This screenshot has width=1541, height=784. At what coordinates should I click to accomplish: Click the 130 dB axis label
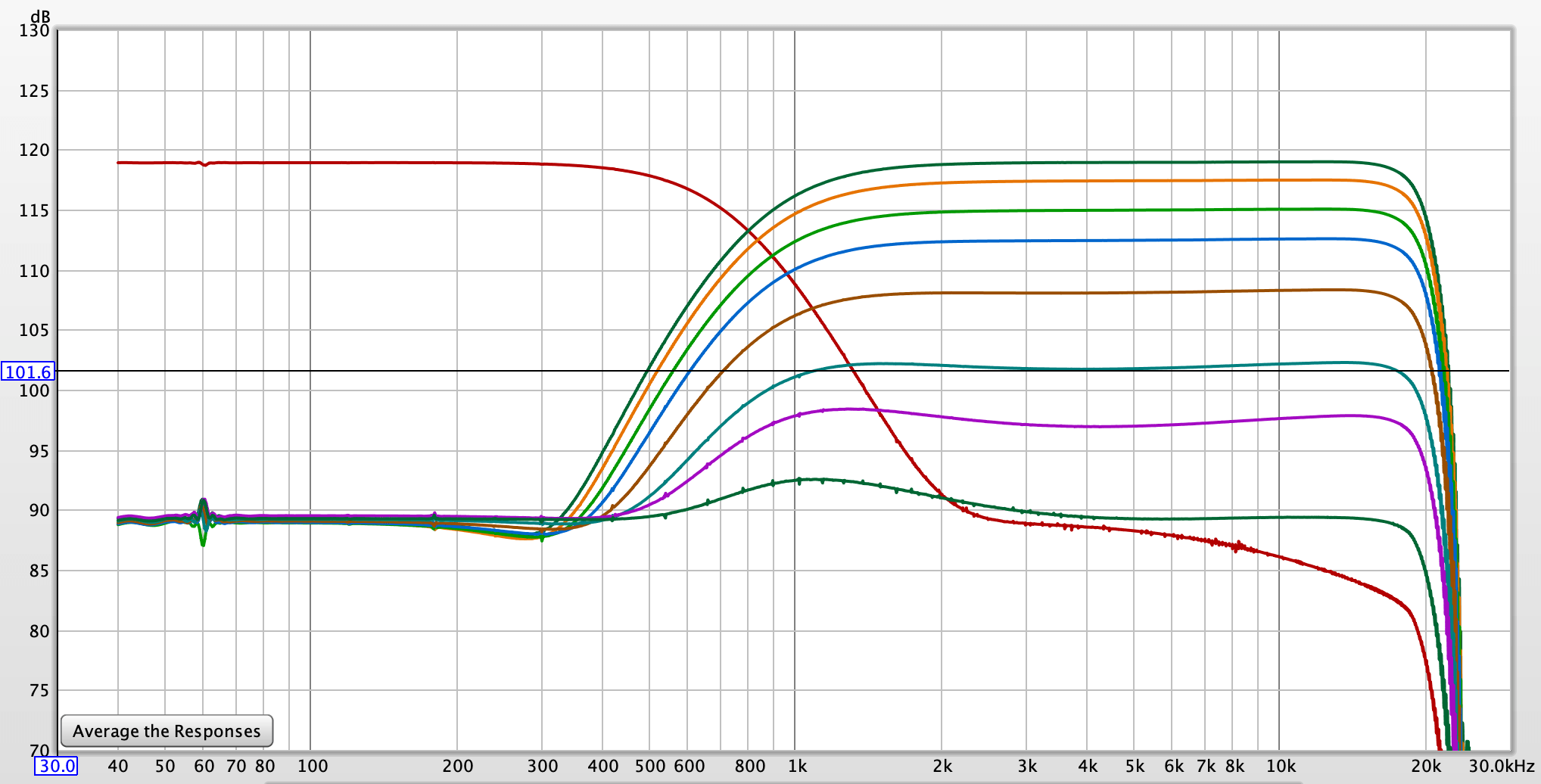(x=34, y=30)
